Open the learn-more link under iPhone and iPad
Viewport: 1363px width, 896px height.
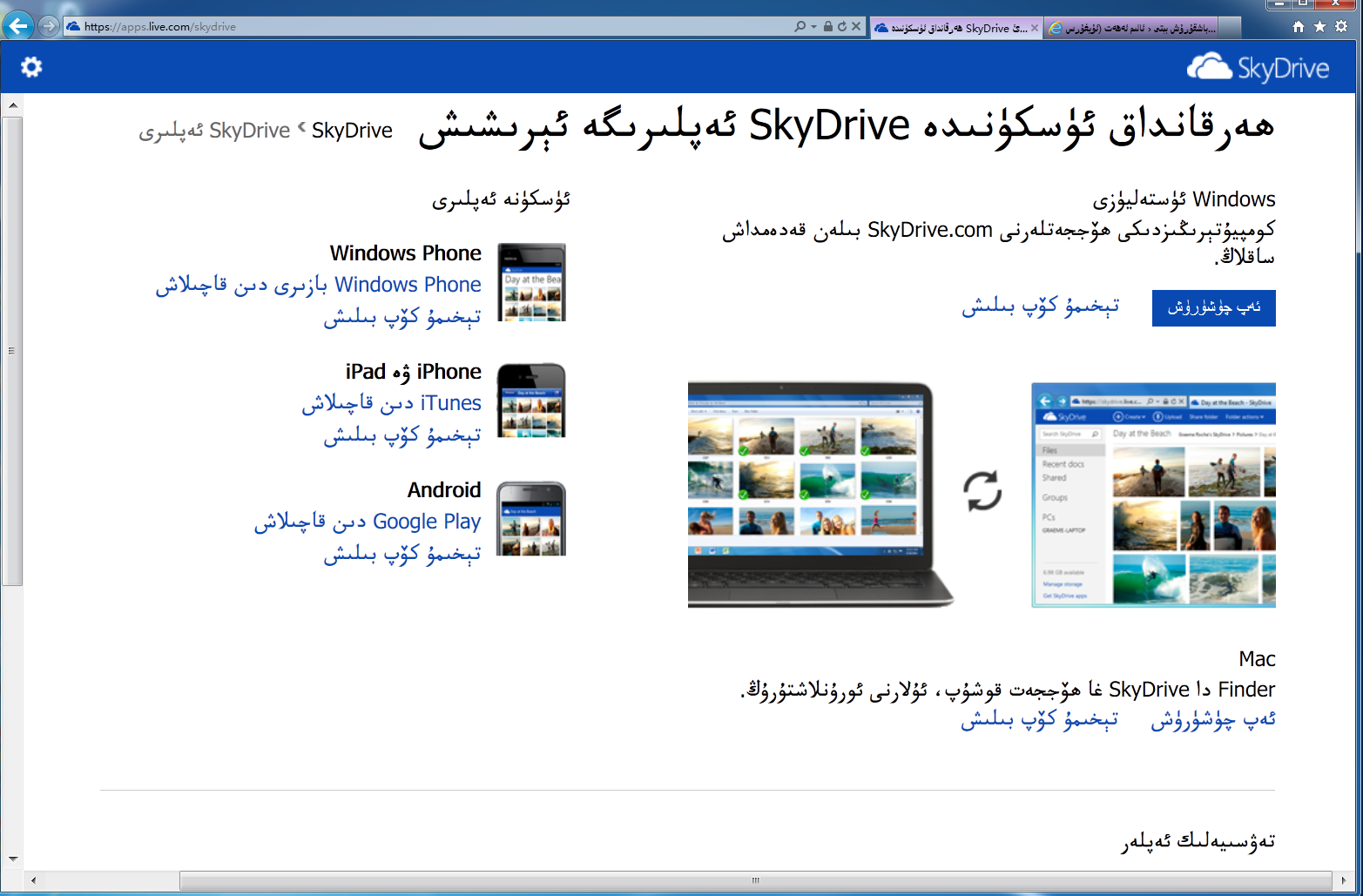(x=402, y=435)
